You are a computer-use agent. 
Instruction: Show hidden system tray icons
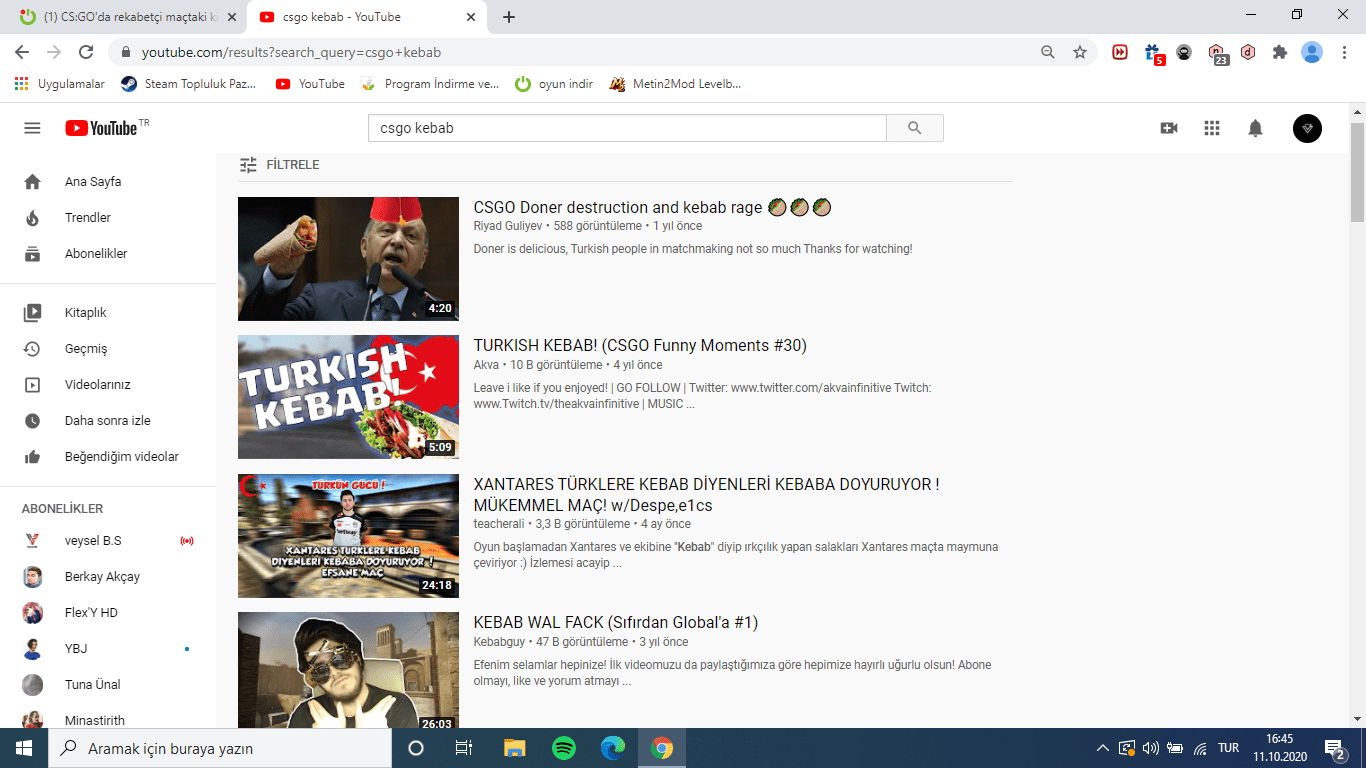[x=1103, y=748]
